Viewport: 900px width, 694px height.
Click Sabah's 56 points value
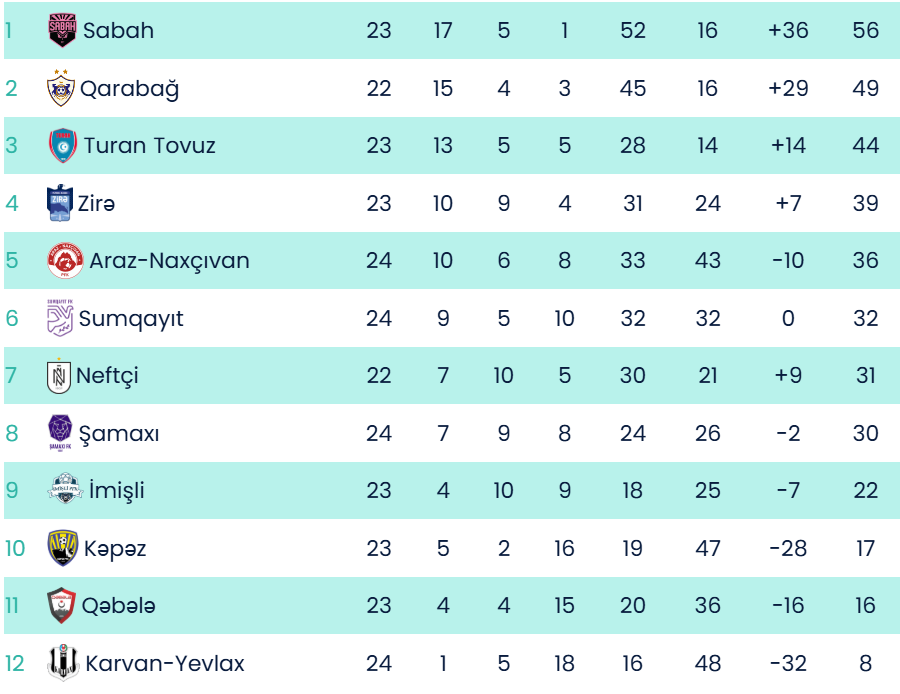865,30
